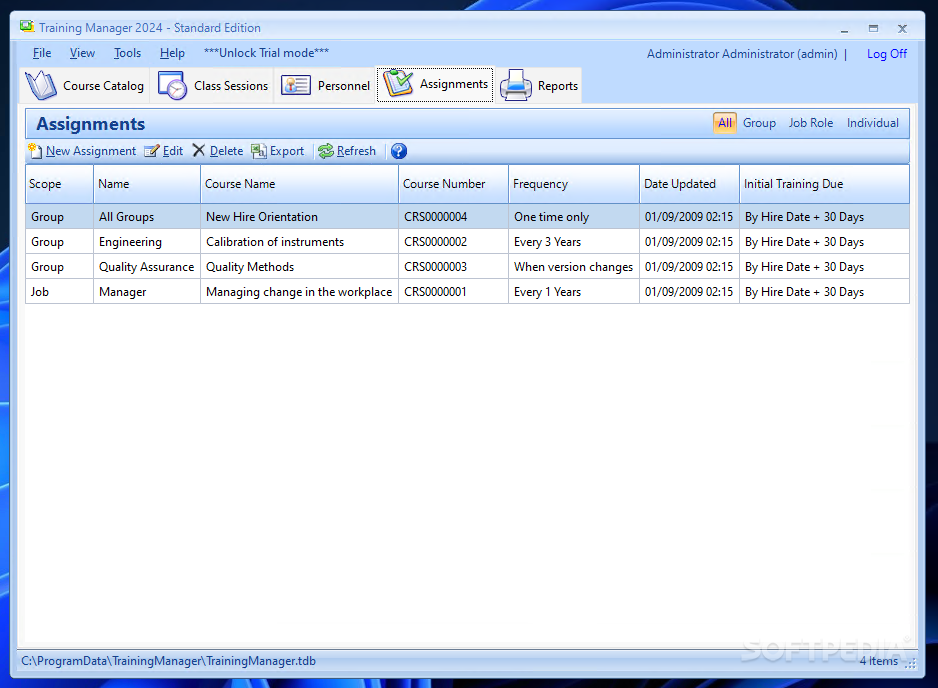Select the Assignments clipboard checkmark icon
Viewport: 938px width, 688px height.
[x=398, y=84]
